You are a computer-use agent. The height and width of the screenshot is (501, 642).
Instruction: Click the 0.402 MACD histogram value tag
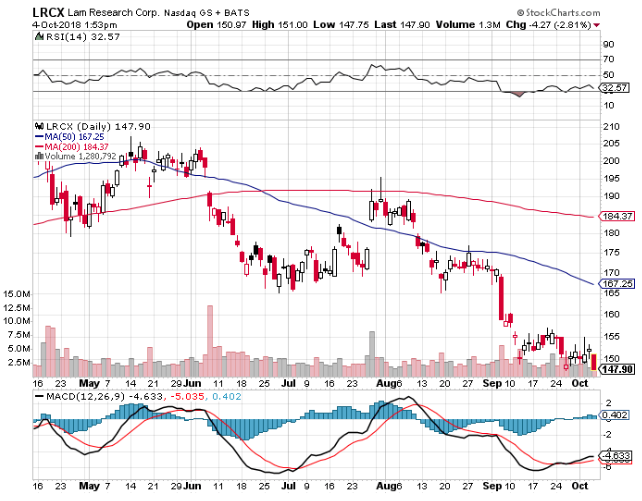coord(618,415)
